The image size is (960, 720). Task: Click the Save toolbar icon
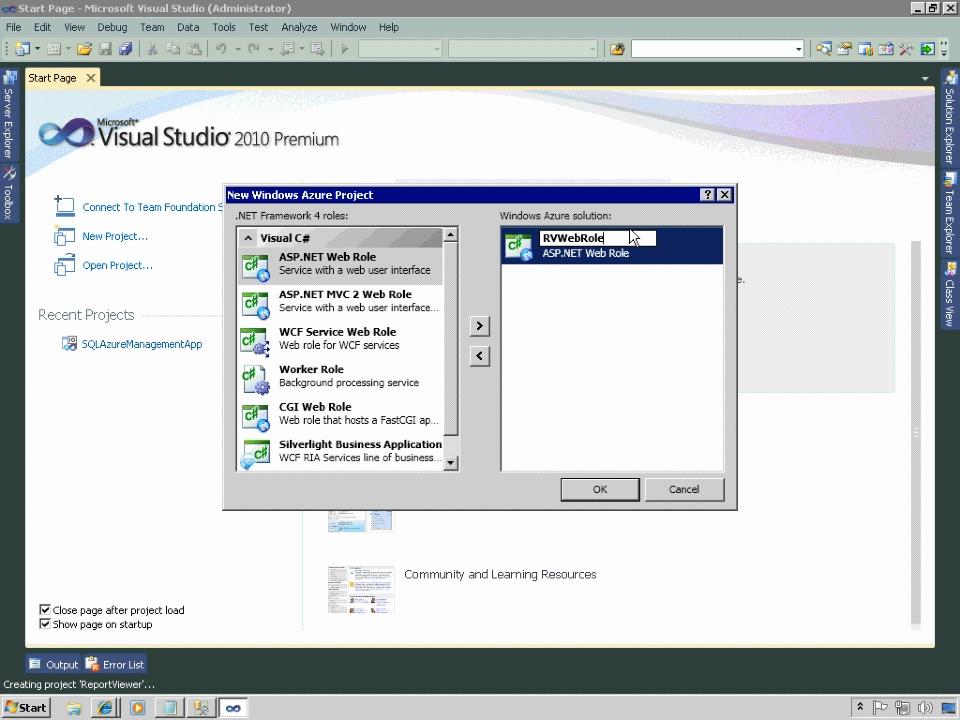point(105,48)
